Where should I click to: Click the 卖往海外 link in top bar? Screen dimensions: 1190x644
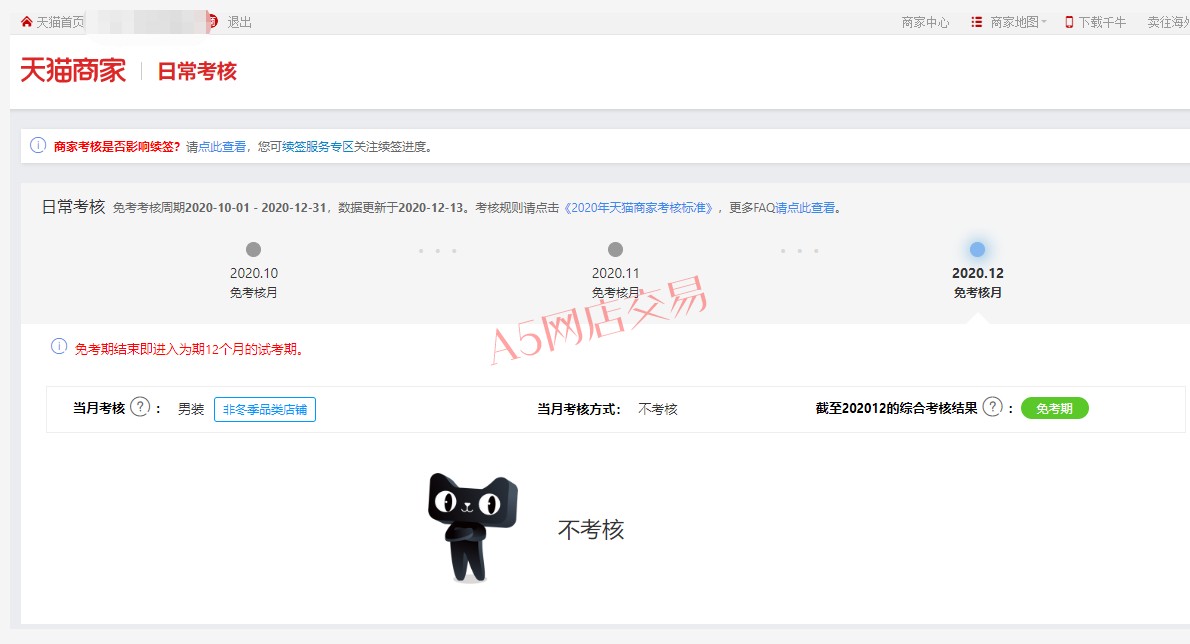(x=1168, y=22)
